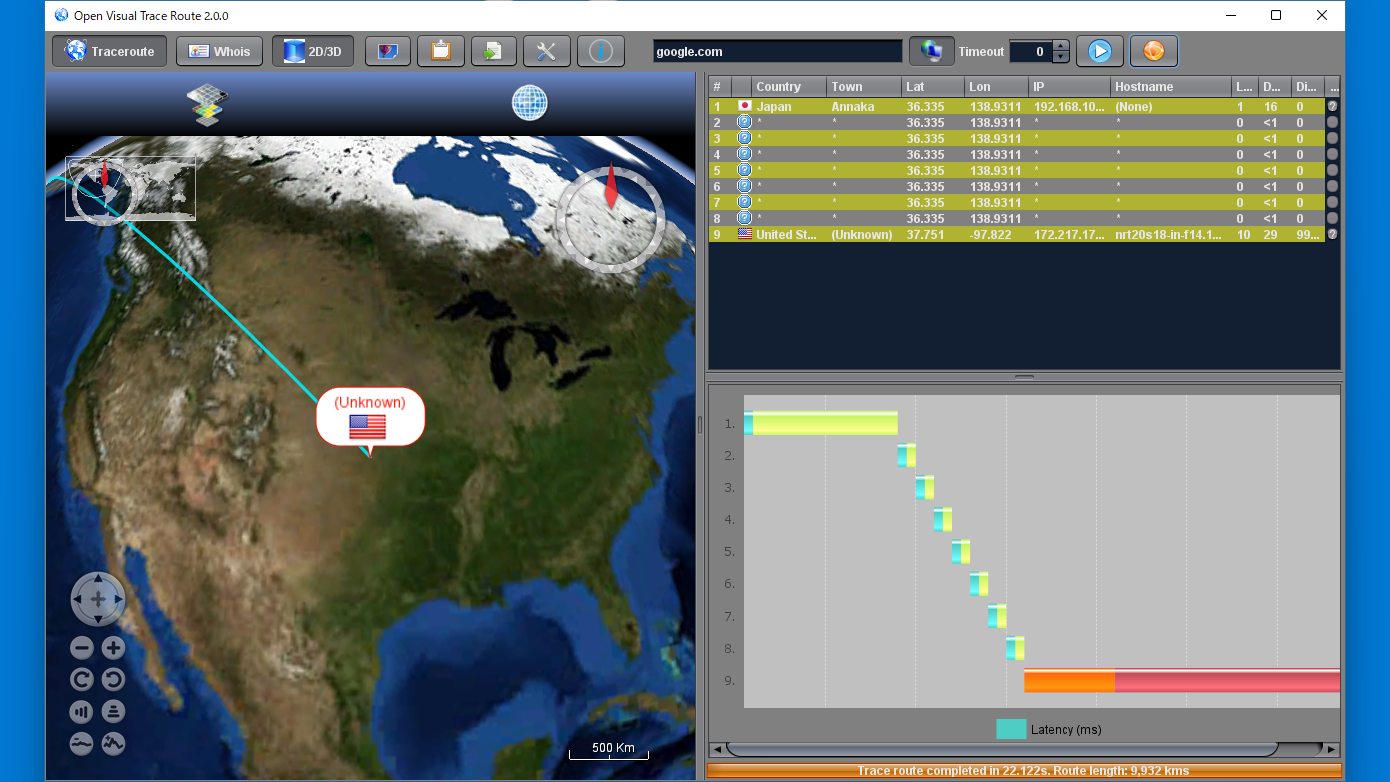Export the route using the document-arrow icon
This screenshot has height=782, width=1390.
pos(494,51)
